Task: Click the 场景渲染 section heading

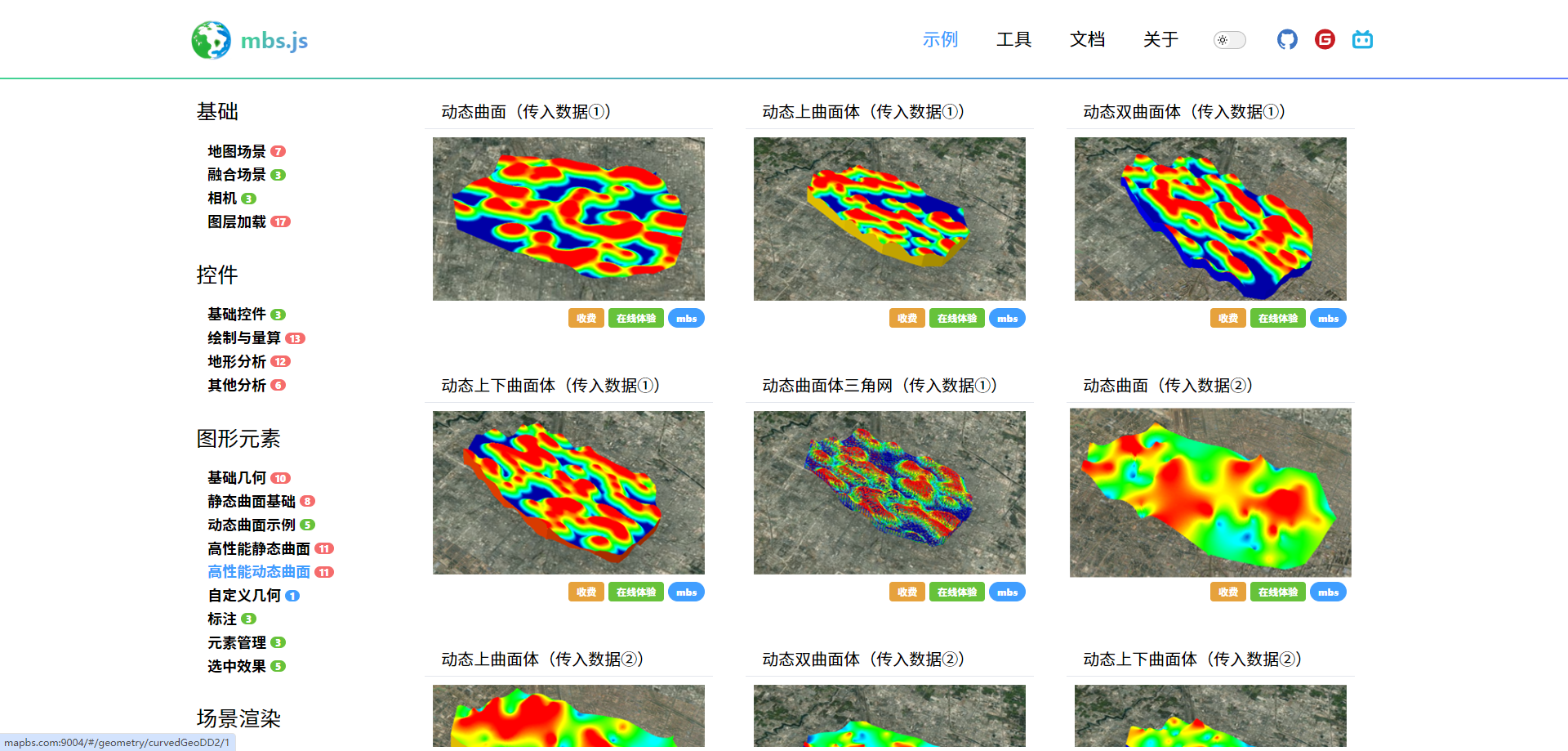Action: tap(238, 719)
